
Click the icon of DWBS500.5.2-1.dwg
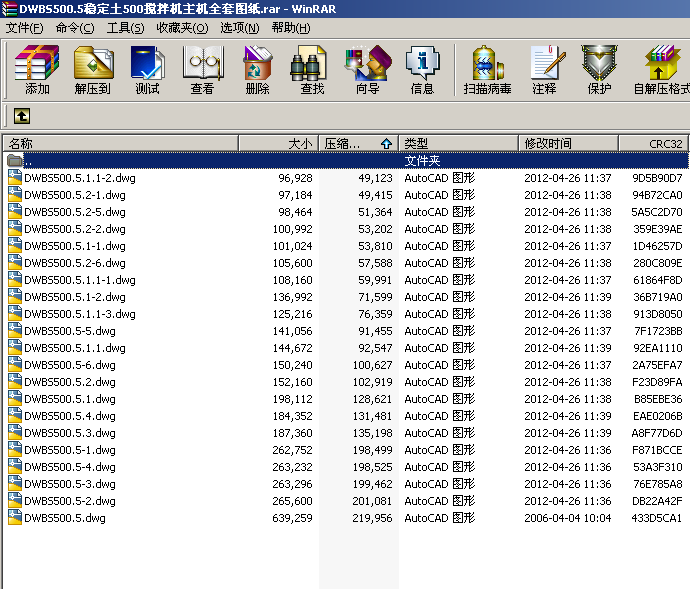(x=15, y=195)
